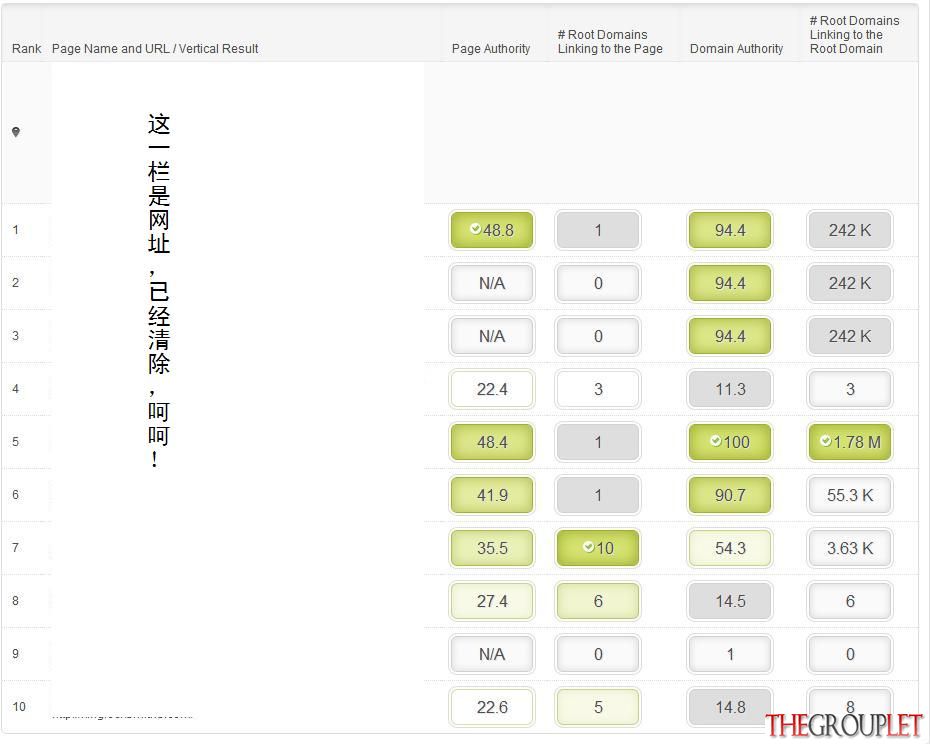Screen dimensions: 930x744
Task: Select the checked 1.78 M root domains badge
Action: click(850, 442)
